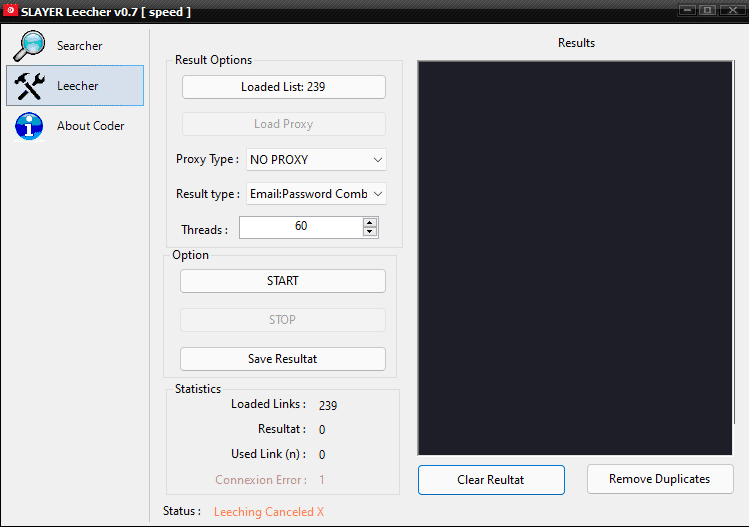Click the Connexion Error label
This screenshot has width=749, height=527.
261,480
